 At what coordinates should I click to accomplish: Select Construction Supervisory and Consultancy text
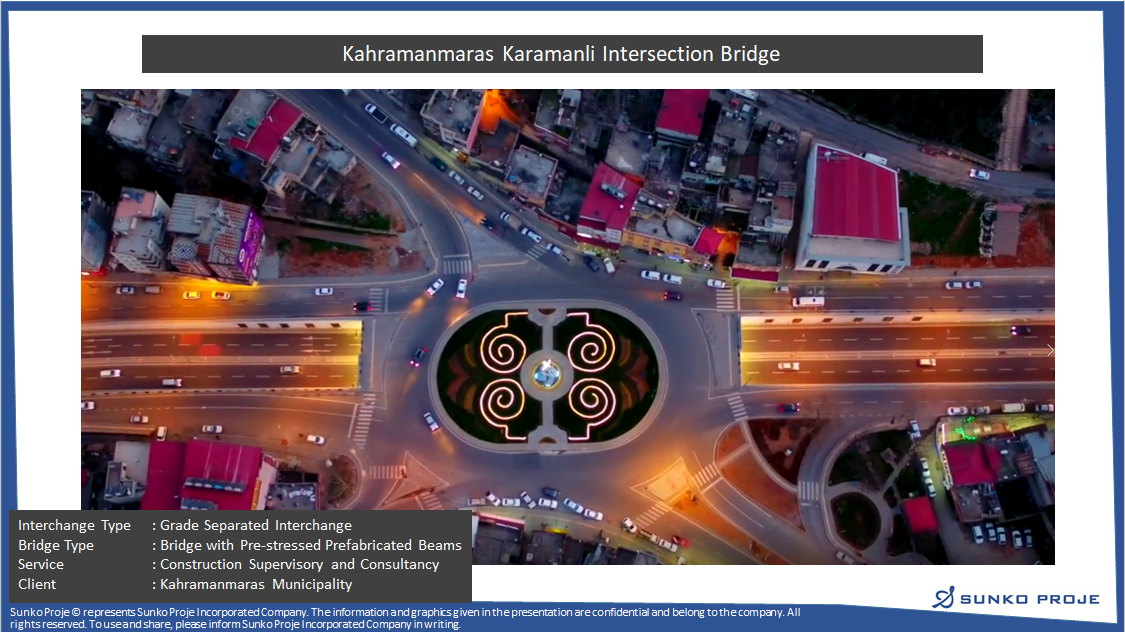point(300,564)
